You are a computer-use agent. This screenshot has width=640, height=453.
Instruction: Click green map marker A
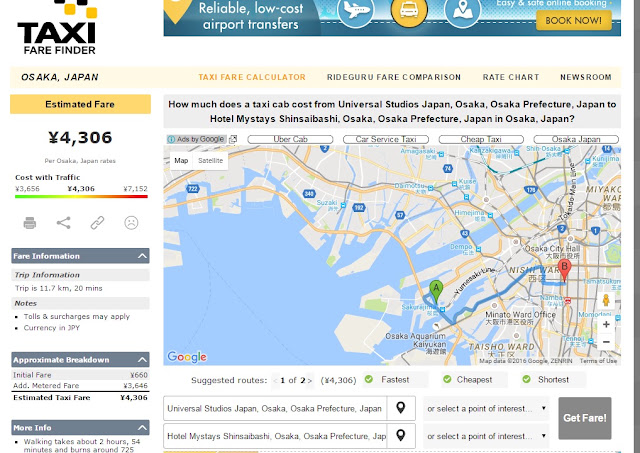pyautogui.click(x=436, y=292)
